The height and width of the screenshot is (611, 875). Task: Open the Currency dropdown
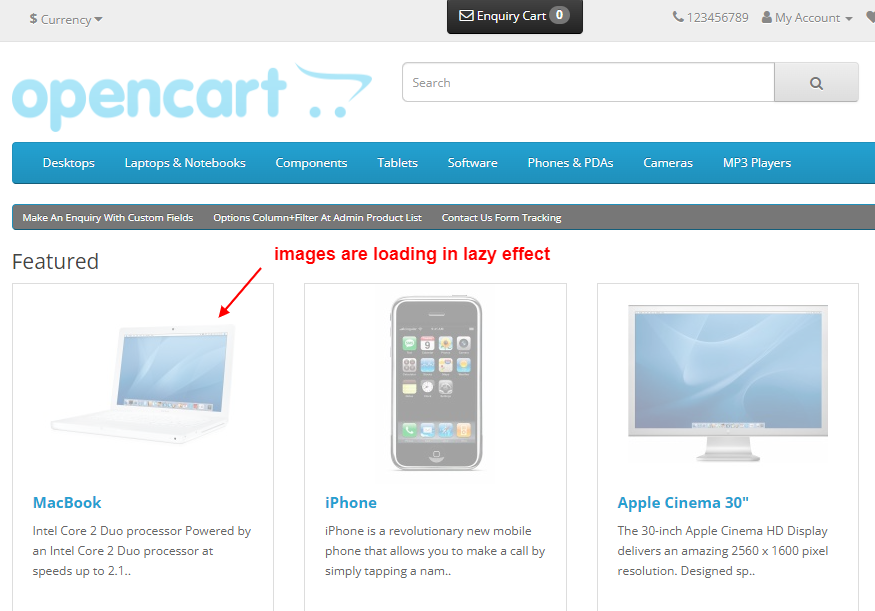click(x=66, y=19)
